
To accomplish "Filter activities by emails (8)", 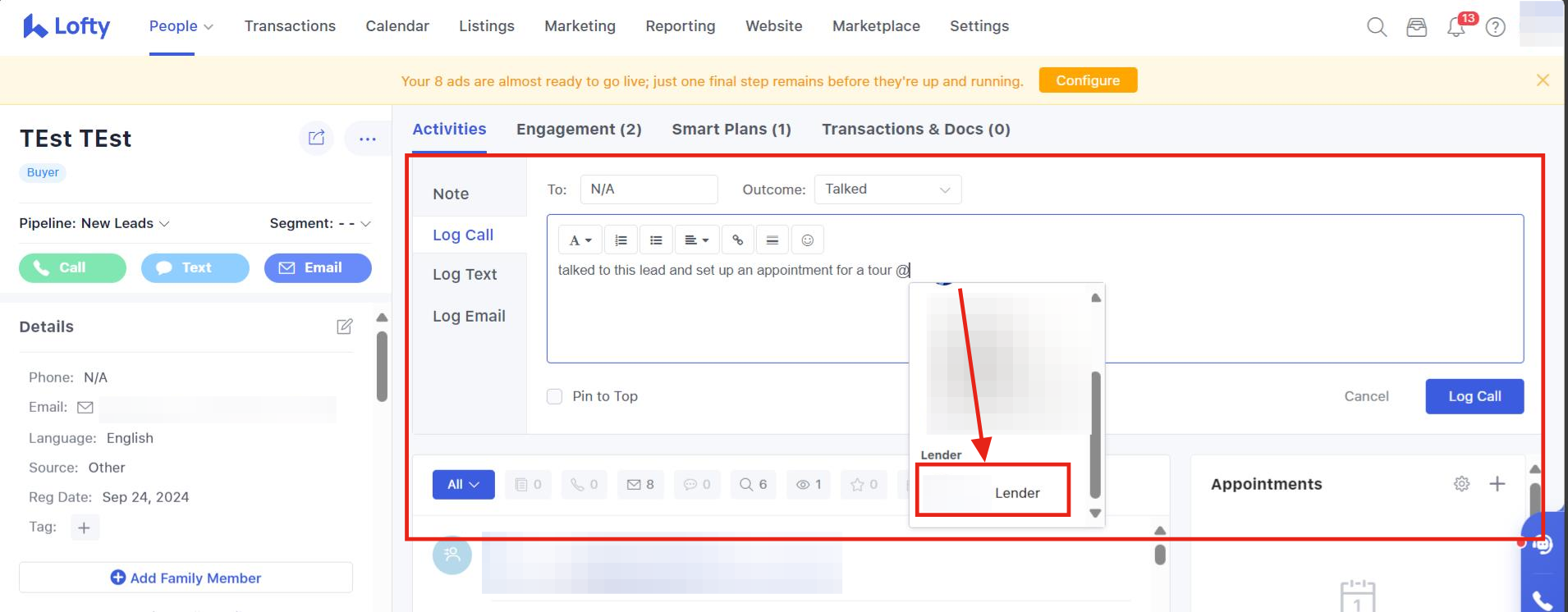I will 640,485.
